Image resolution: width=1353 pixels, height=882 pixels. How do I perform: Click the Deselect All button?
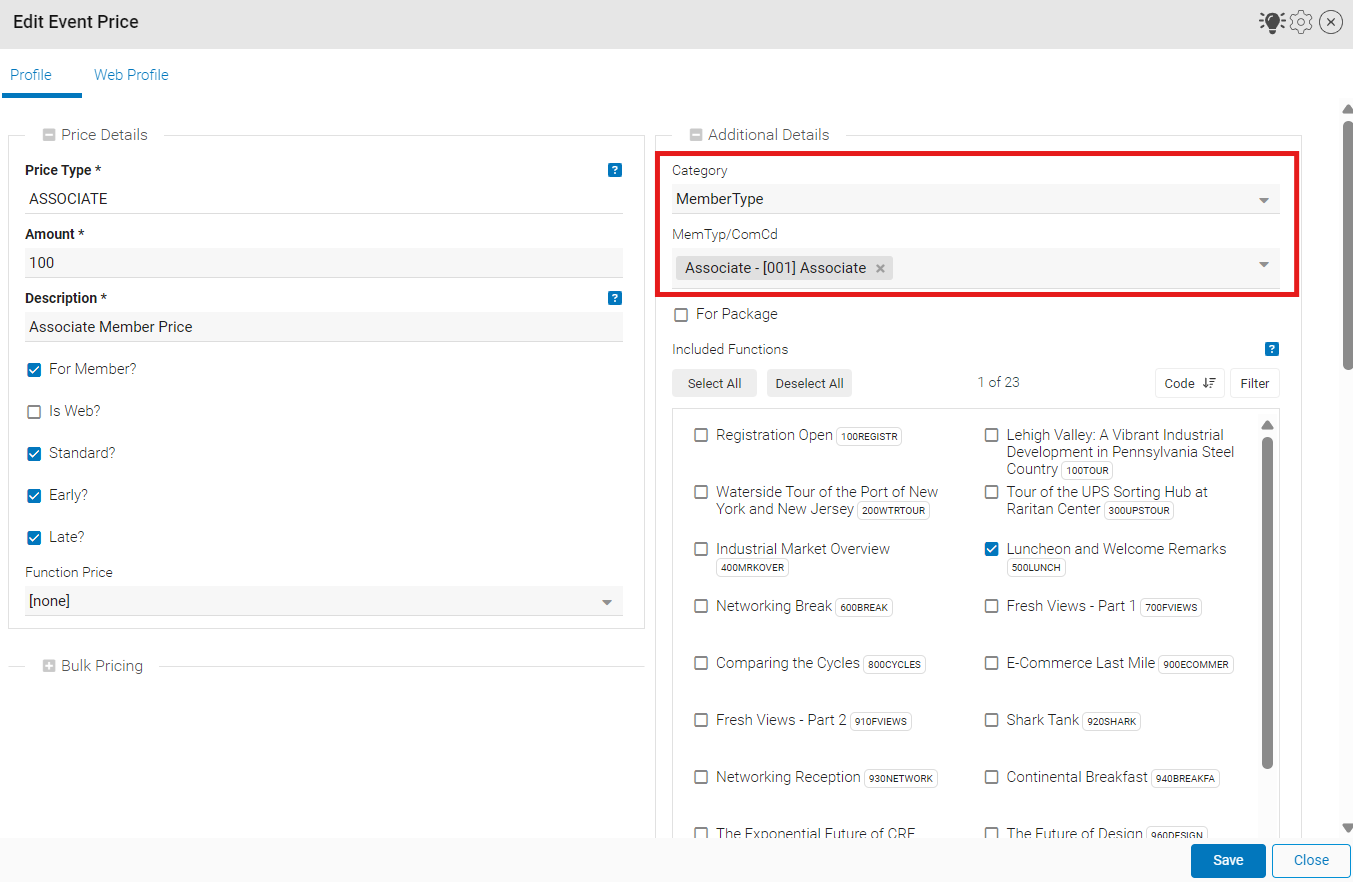pyautogui.click(x=809, y=383)
